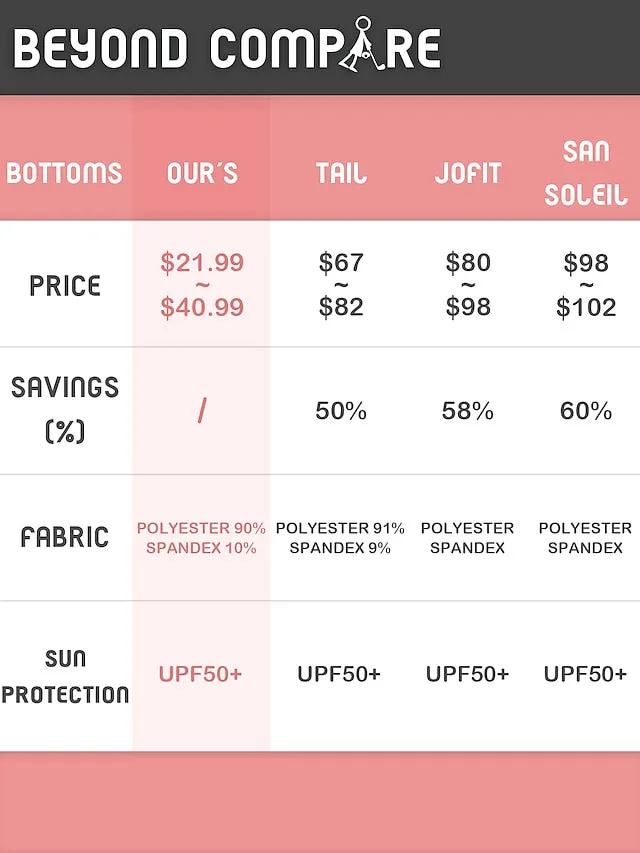640x853 pixels.
Task: Select the PRICE row label
Action: pos(65,286)
